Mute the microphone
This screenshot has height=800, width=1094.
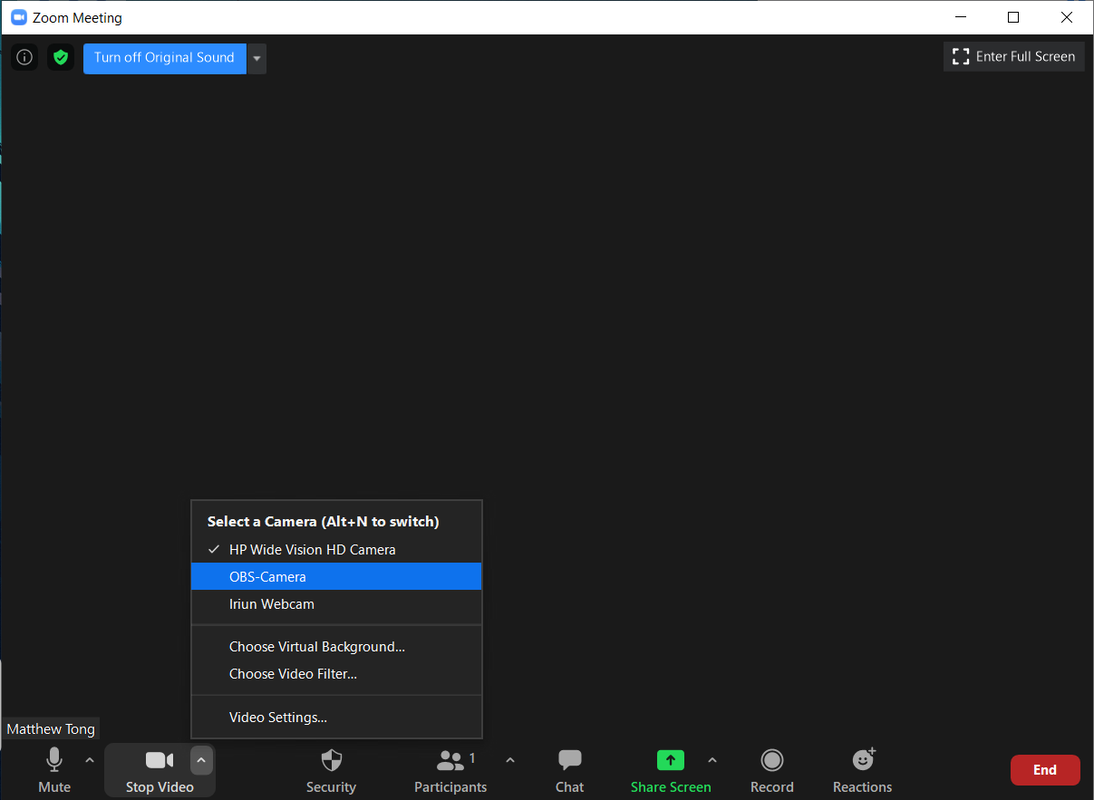(x=54, y=770)
